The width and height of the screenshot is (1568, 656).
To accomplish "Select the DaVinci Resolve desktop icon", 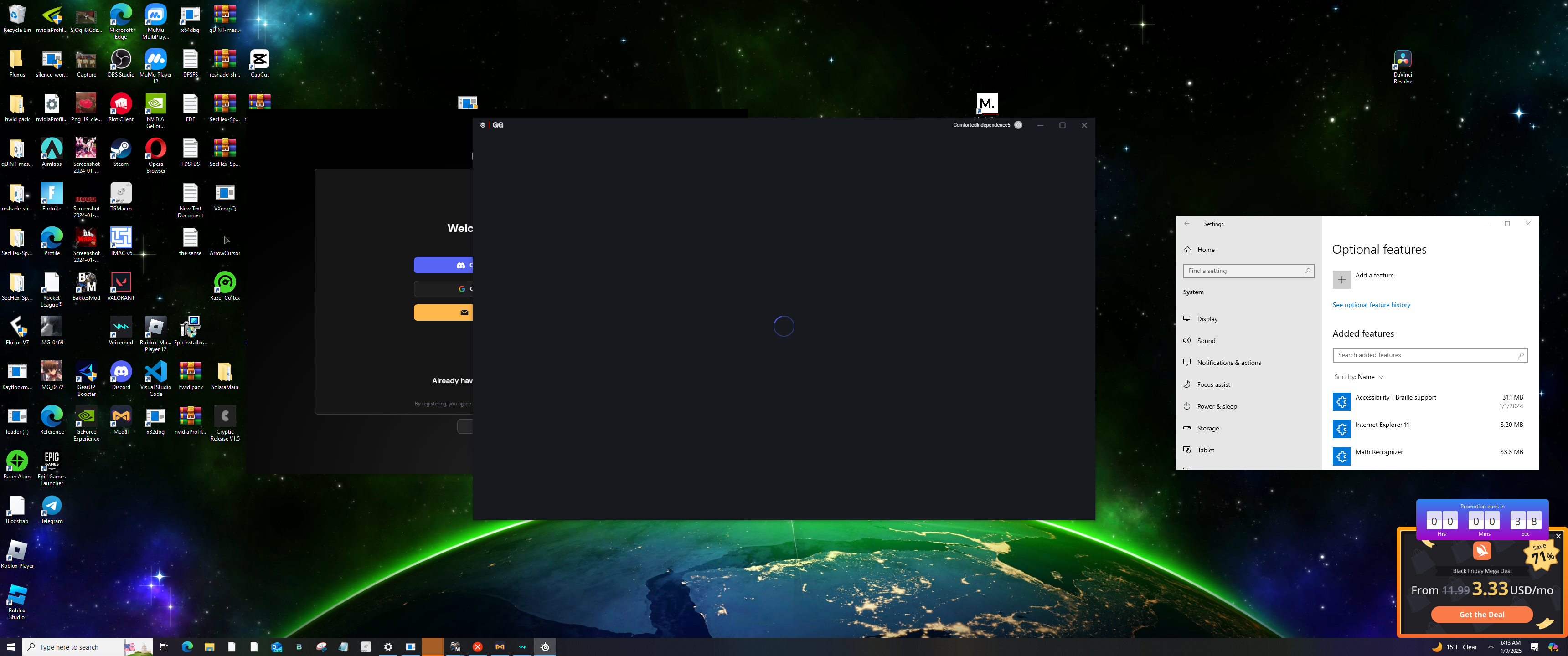I will [1403, 60].
